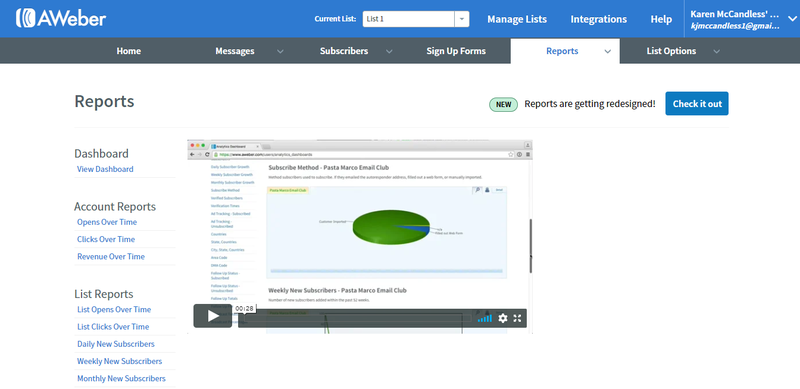The width and height of the screenshot is (800, 389).
Task: Select the List 1 combo box field
Action: tap(409, 19)
